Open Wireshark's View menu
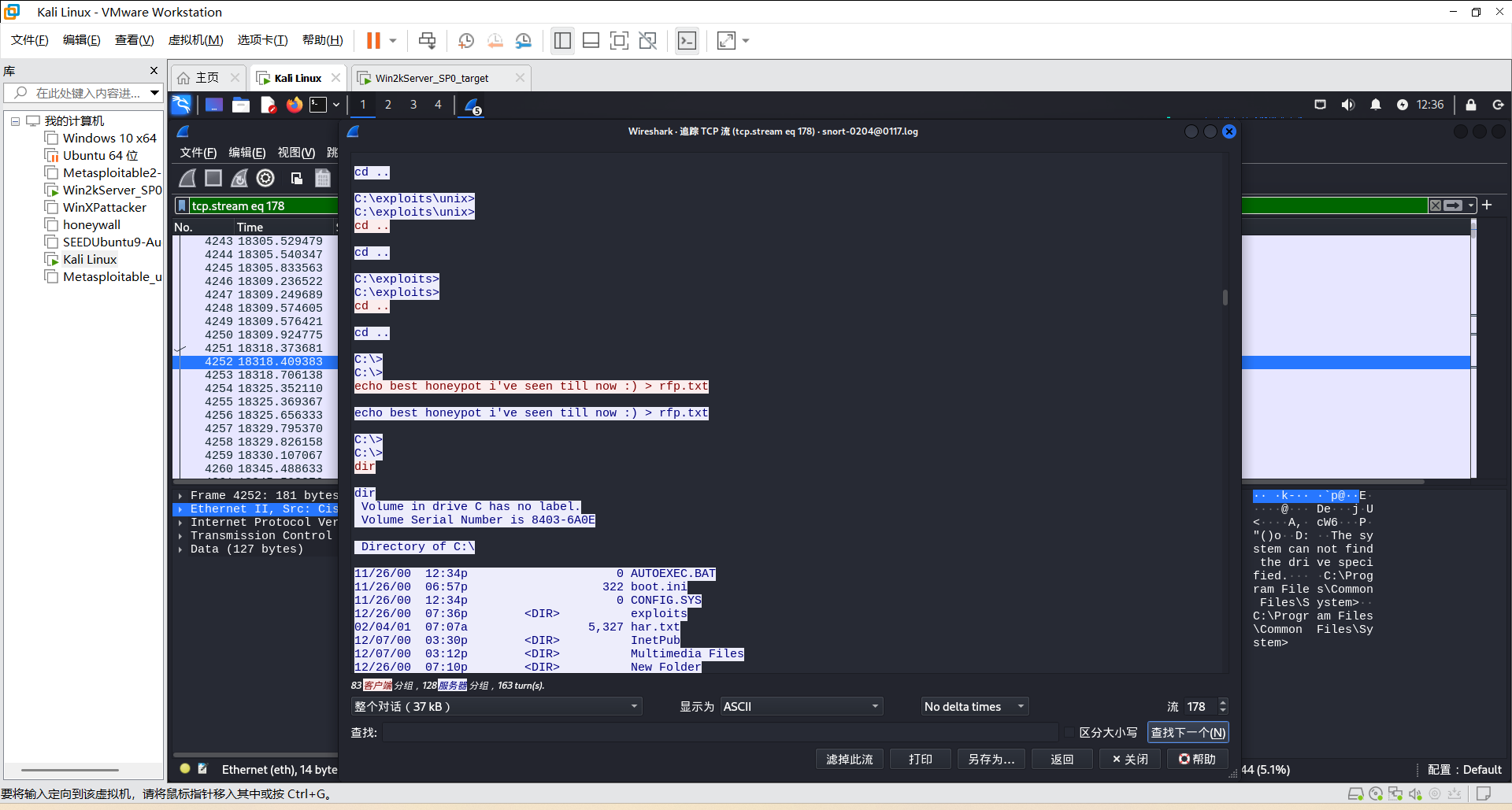The width and height of the screenshot is (1512, 810). pyautogui.click(x=296, y=153)
